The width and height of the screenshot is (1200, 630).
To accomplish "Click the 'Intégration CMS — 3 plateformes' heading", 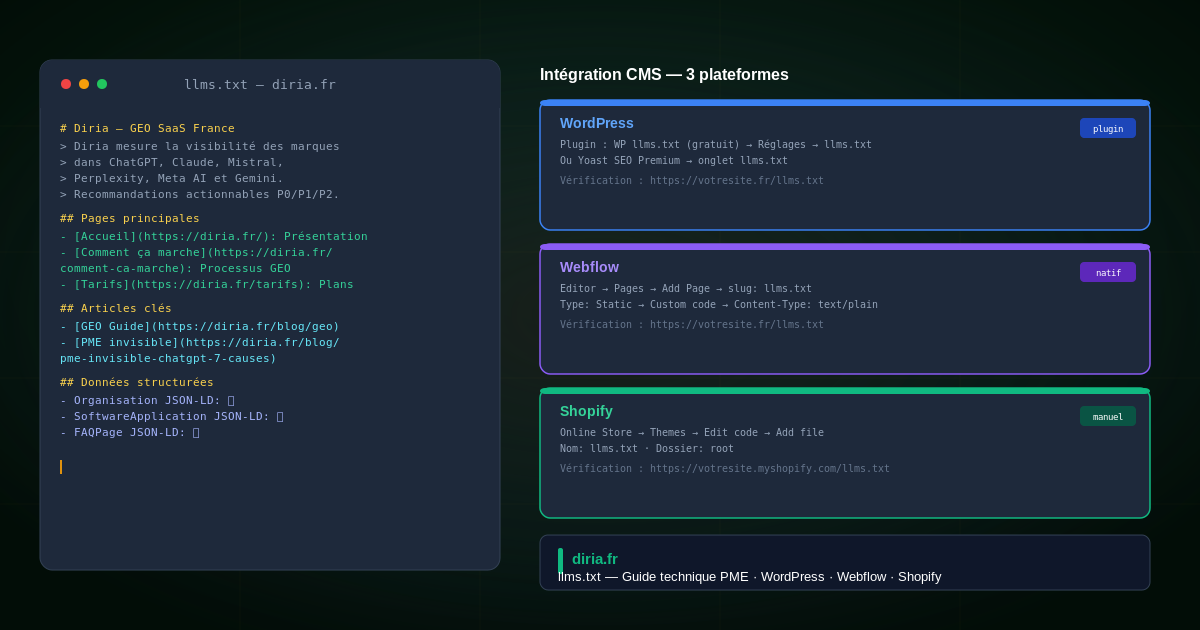I will click(664, 75).
